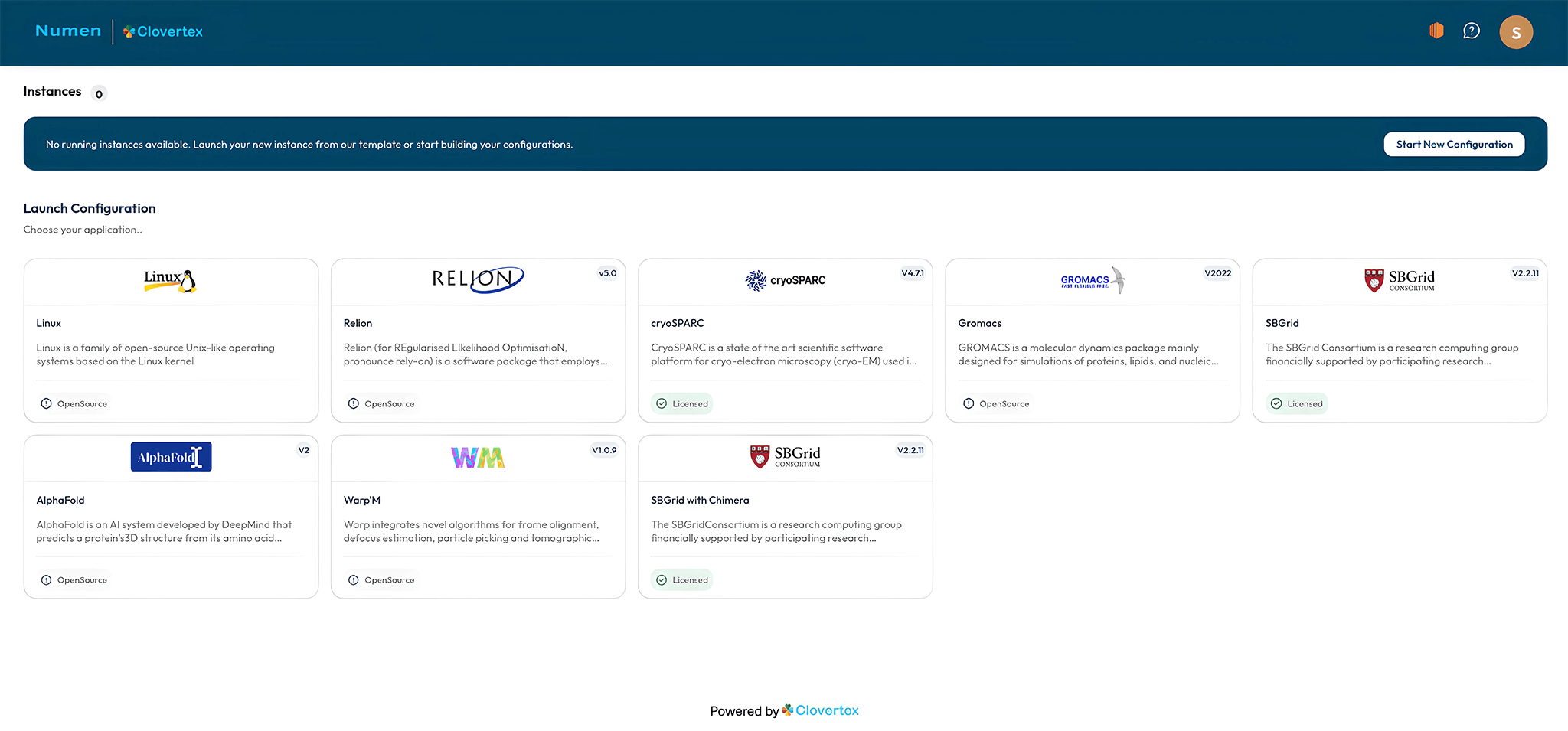Click Start New Configuration button
Viewport: 1568px width, 731px height.
[x=1453, y=144]
